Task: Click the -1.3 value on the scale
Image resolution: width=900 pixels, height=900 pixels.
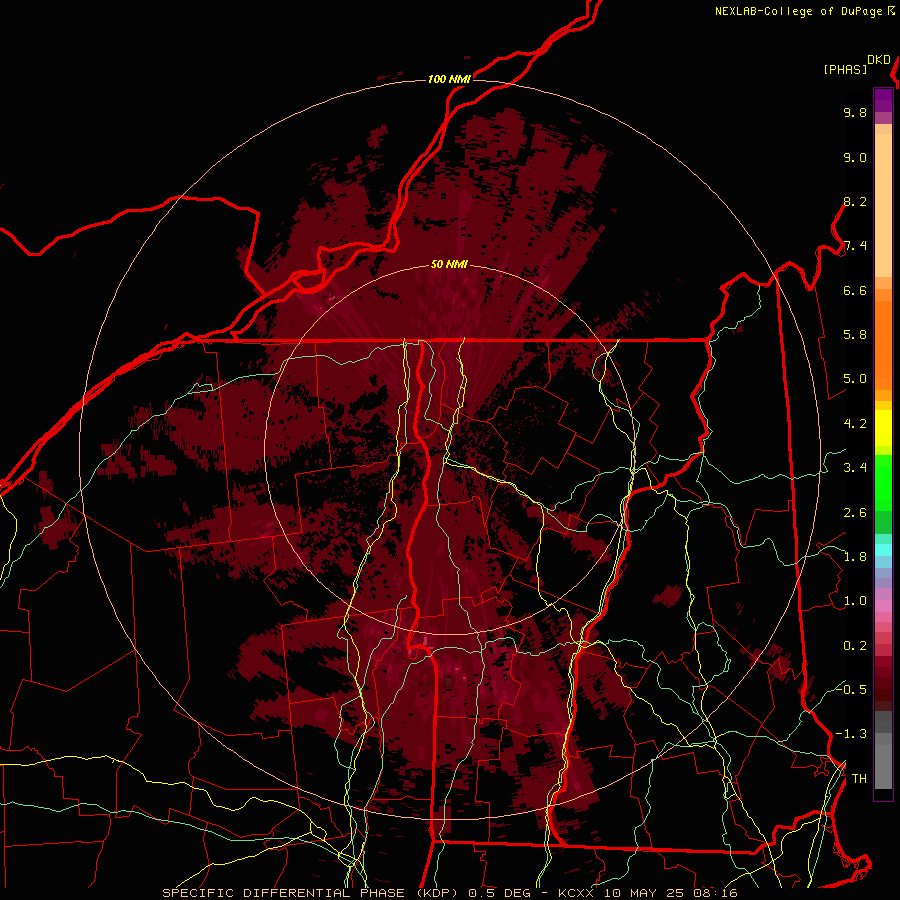Action: click(x=851, y=735)
